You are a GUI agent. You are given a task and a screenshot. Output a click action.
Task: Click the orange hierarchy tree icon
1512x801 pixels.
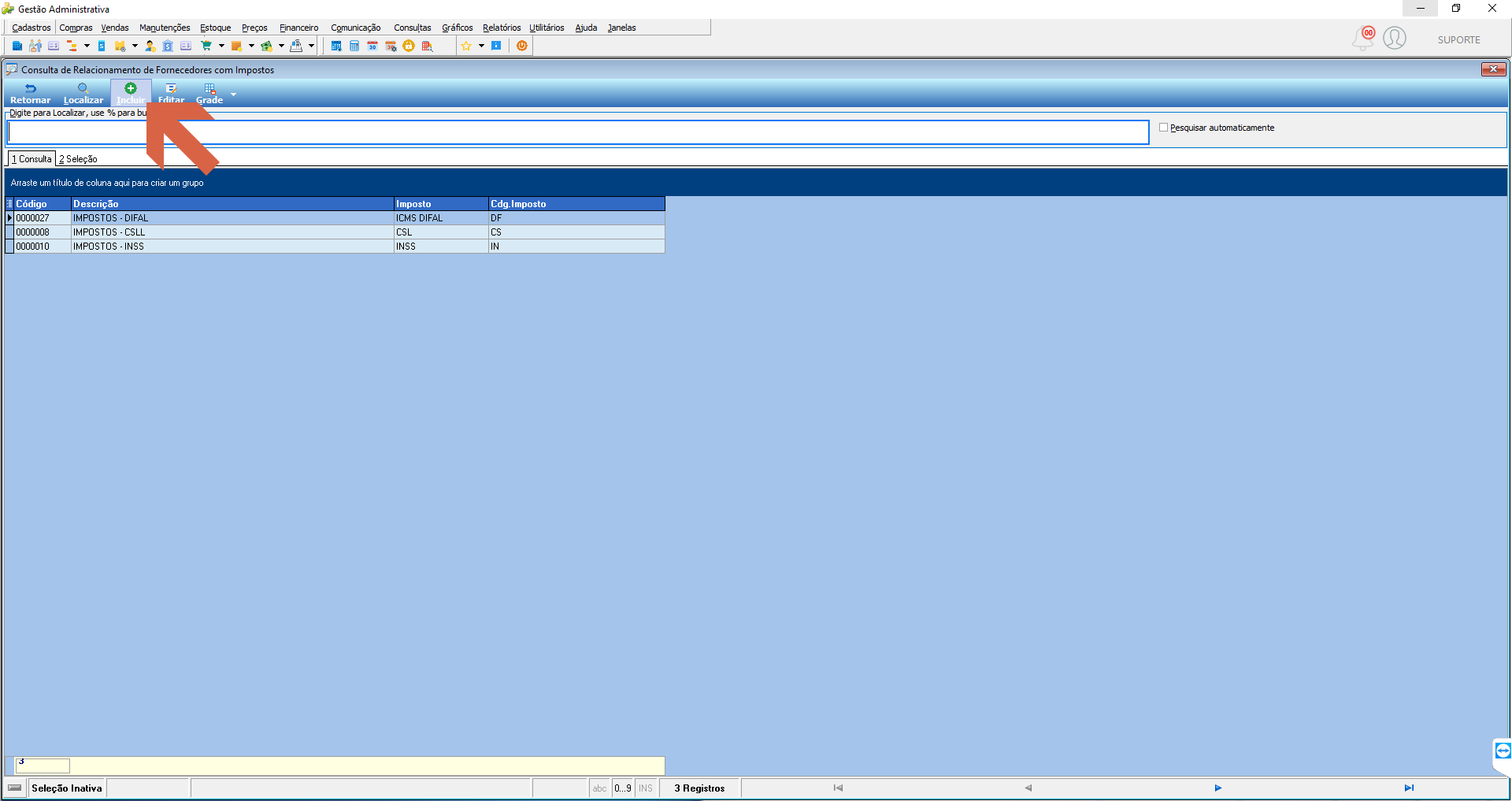(x=72, y=46)
